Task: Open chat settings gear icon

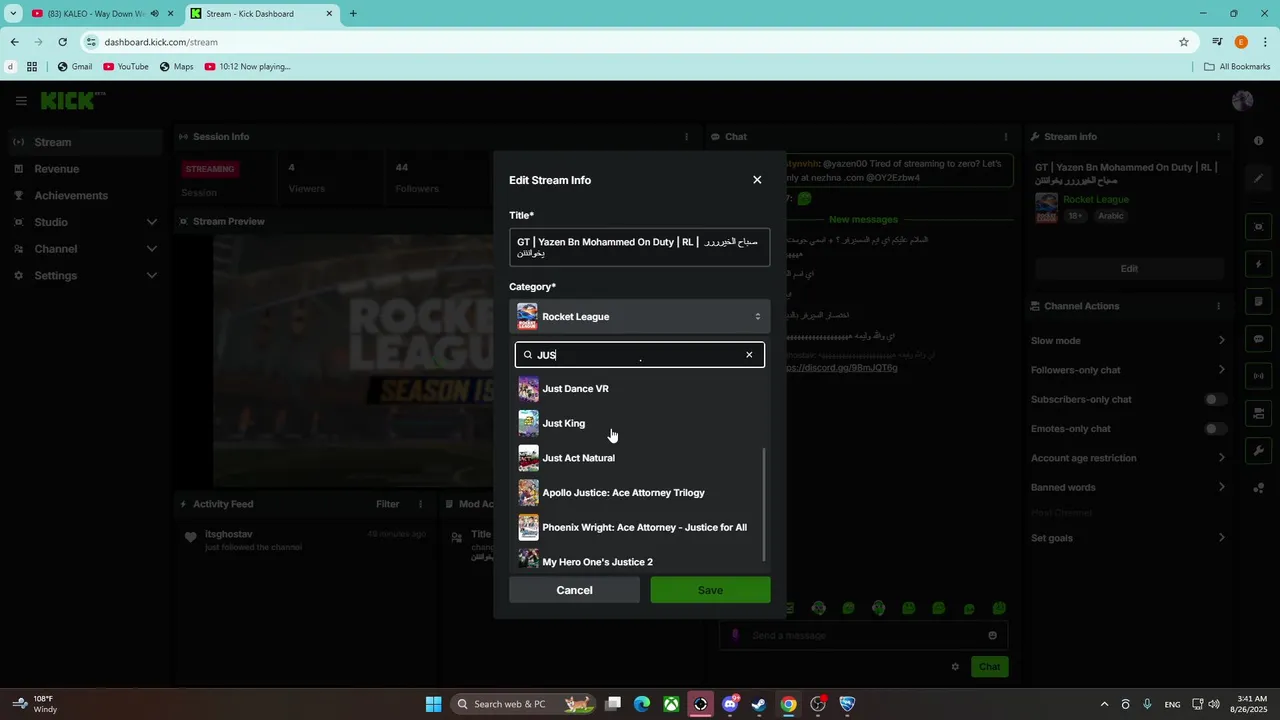Action: tap(955, 667)
